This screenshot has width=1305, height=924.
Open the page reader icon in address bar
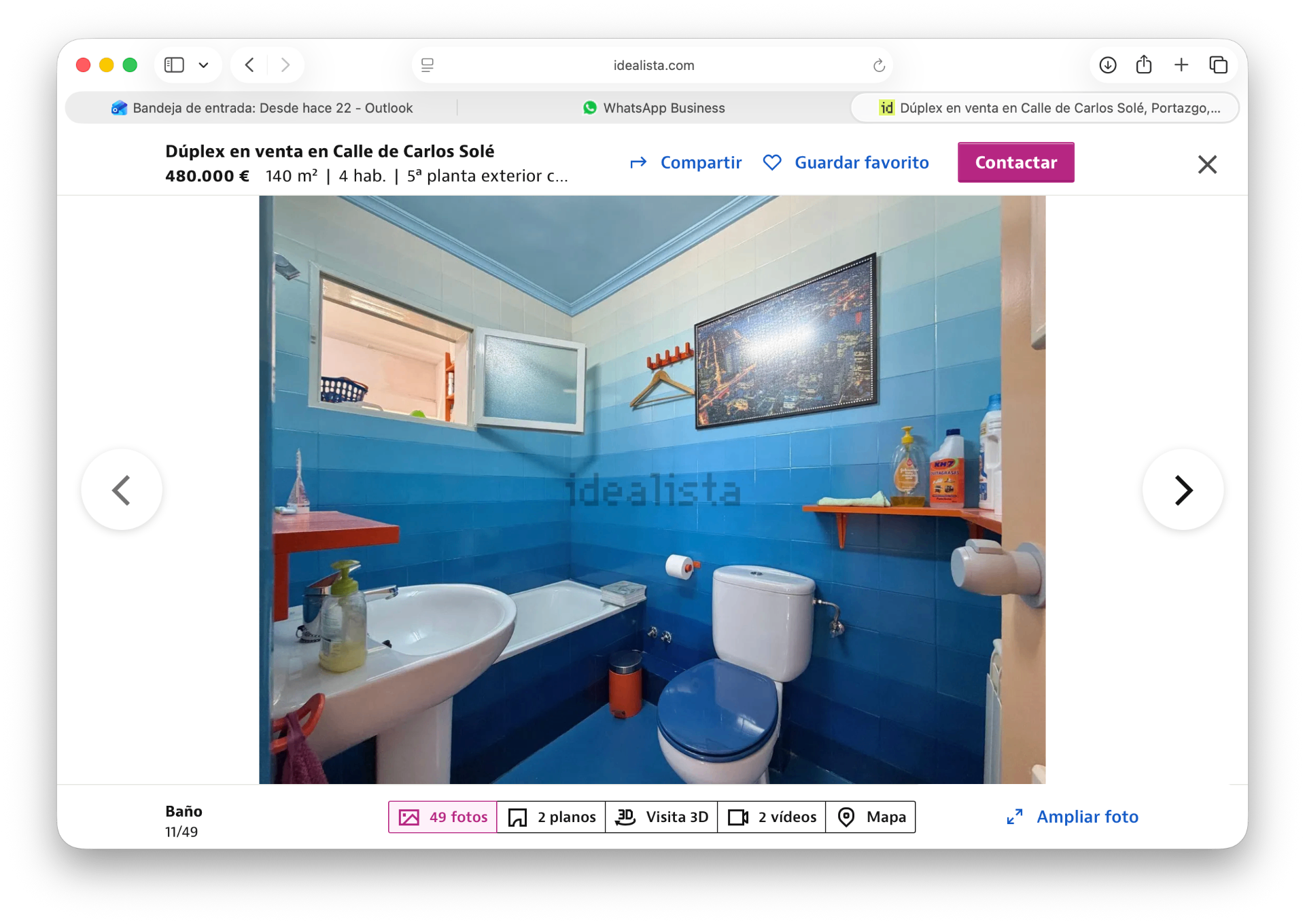[x=428, y=65]
